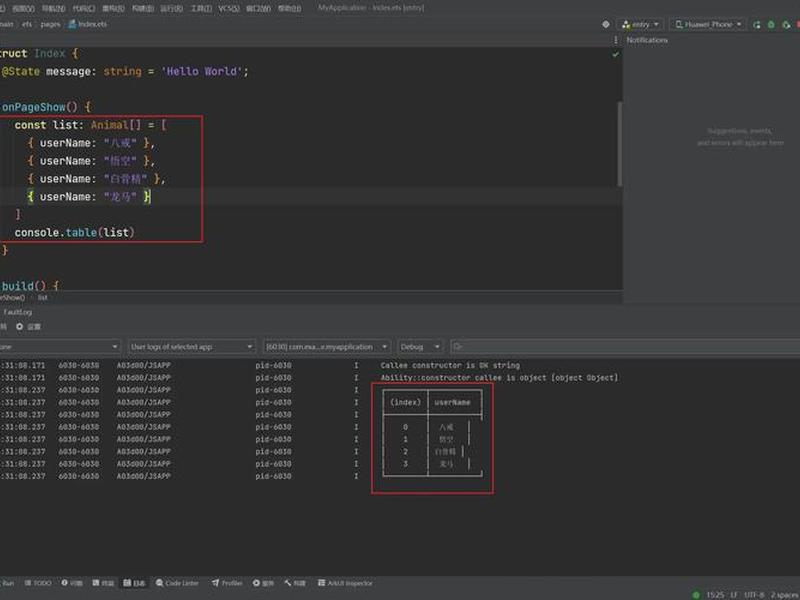Click the (index) table header in log
The height and width of the screenshot is (600, 800).
point(405,402)
